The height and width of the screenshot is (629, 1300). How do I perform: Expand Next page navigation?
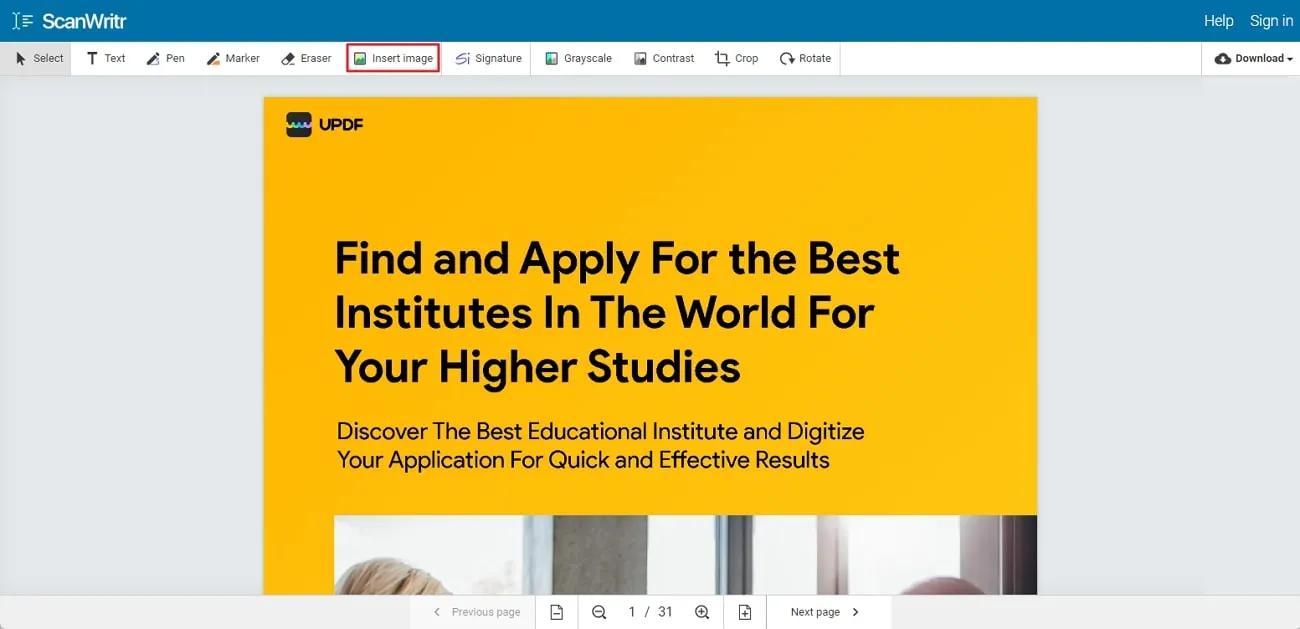[x=855, y=611]
